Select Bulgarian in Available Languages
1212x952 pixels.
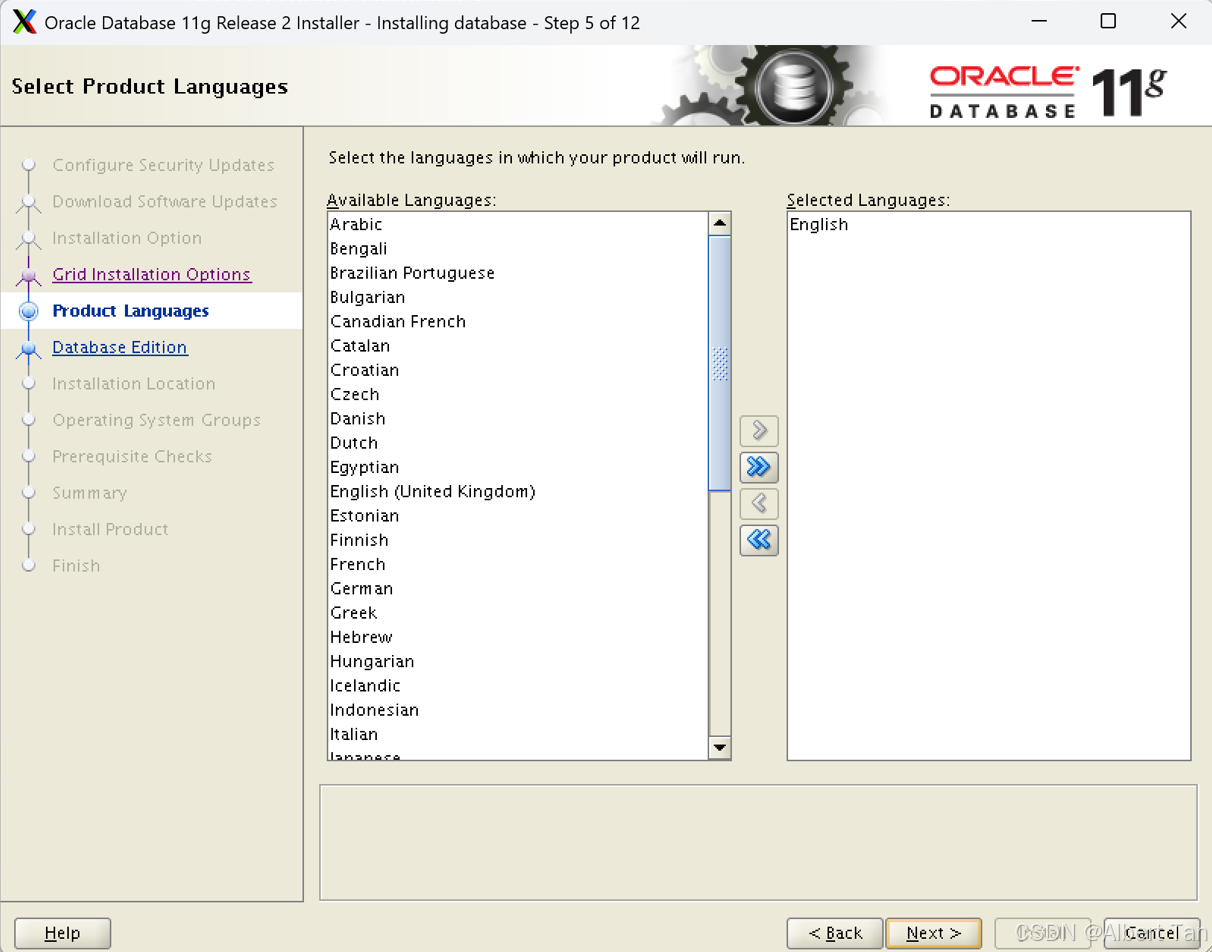[517, 297]
